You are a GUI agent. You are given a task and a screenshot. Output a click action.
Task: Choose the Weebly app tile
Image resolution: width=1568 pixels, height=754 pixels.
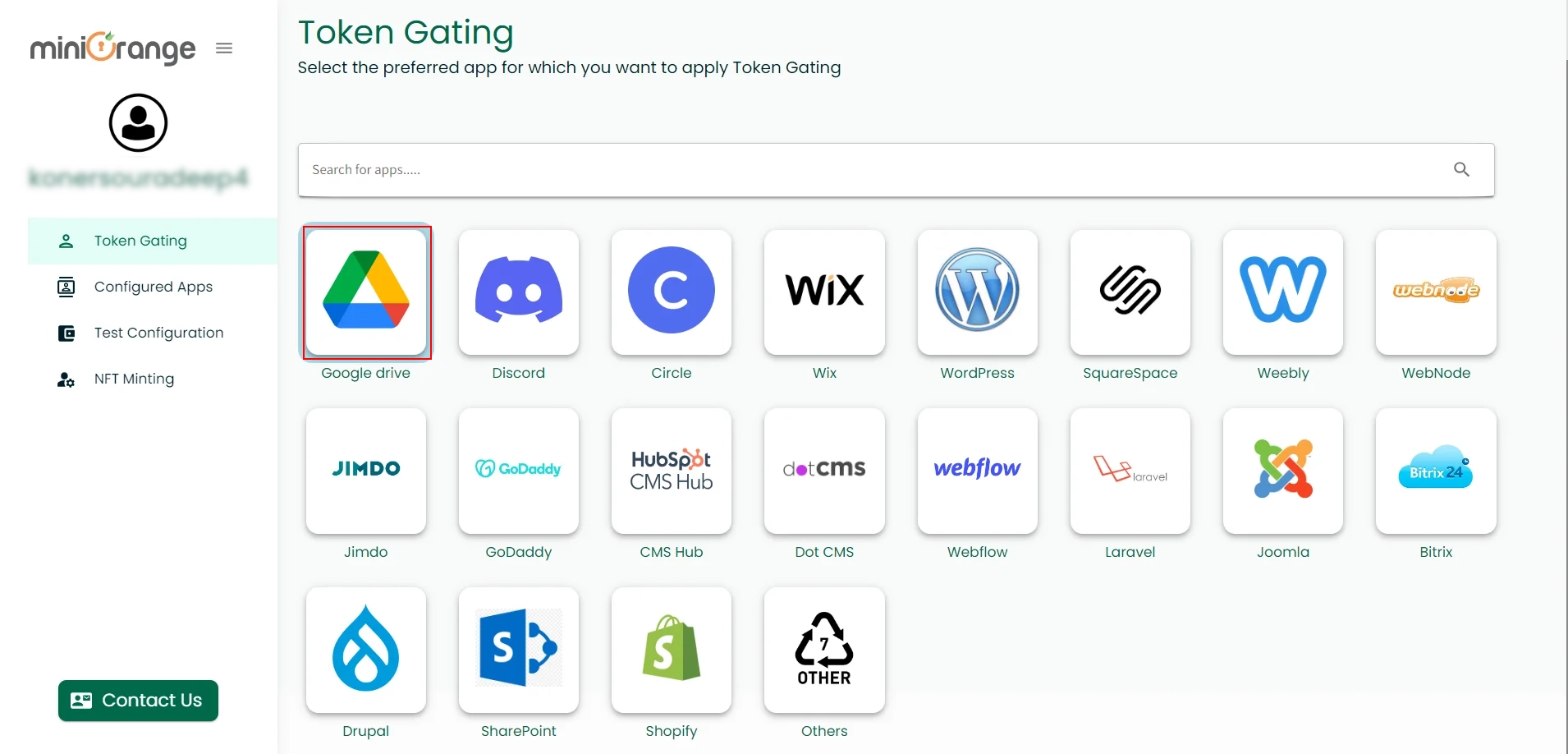[1283, 292]
